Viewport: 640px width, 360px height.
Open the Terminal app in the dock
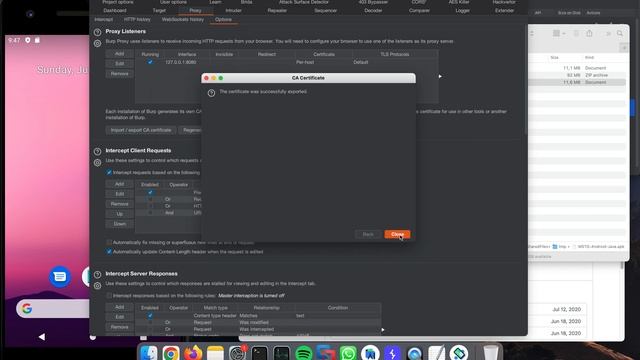click(x=259, y=353)
